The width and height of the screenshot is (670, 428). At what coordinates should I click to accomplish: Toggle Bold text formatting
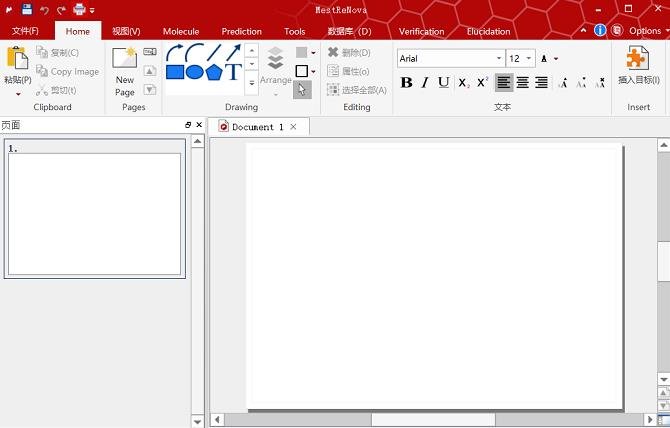click(406, 82)
